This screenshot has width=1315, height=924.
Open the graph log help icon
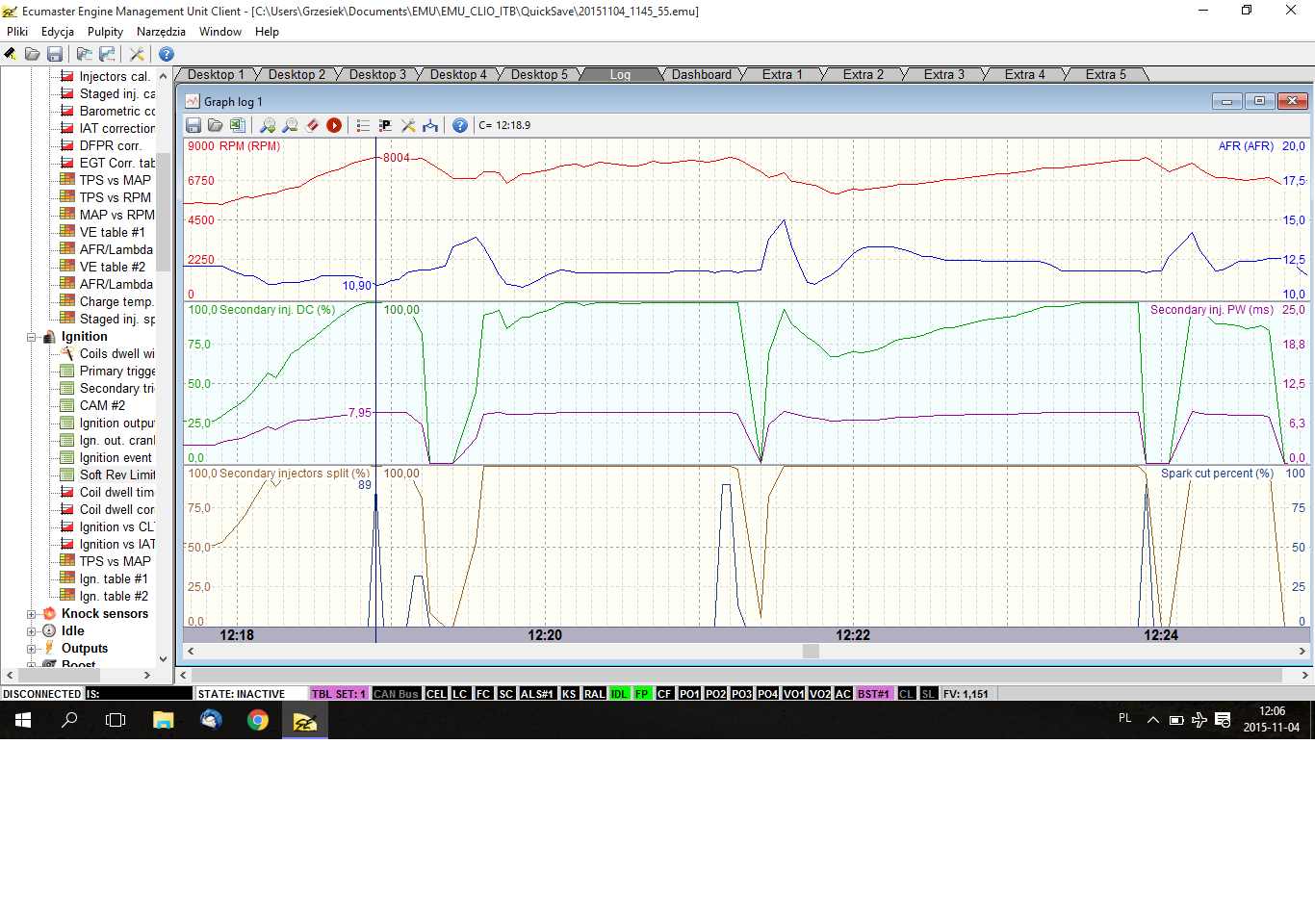coord(460,125)
